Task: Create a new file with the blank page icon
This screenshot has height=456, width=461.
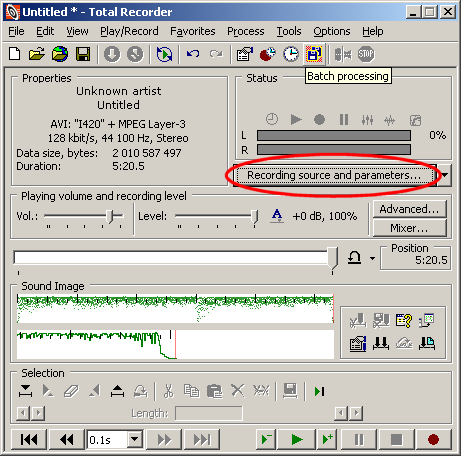Action: coord(14,54)
